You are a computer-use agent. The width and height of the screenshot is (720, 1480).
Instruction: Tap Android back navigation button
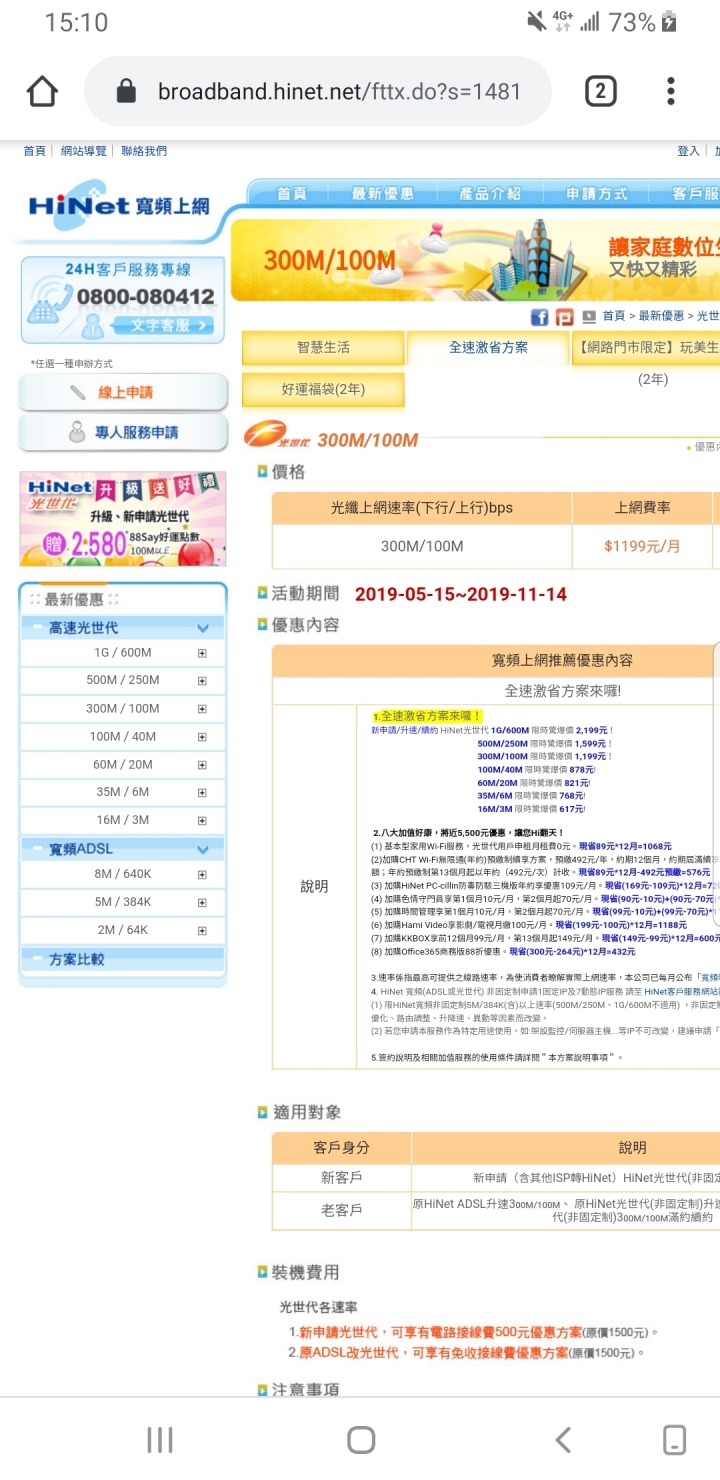[x=563, y=1440]
